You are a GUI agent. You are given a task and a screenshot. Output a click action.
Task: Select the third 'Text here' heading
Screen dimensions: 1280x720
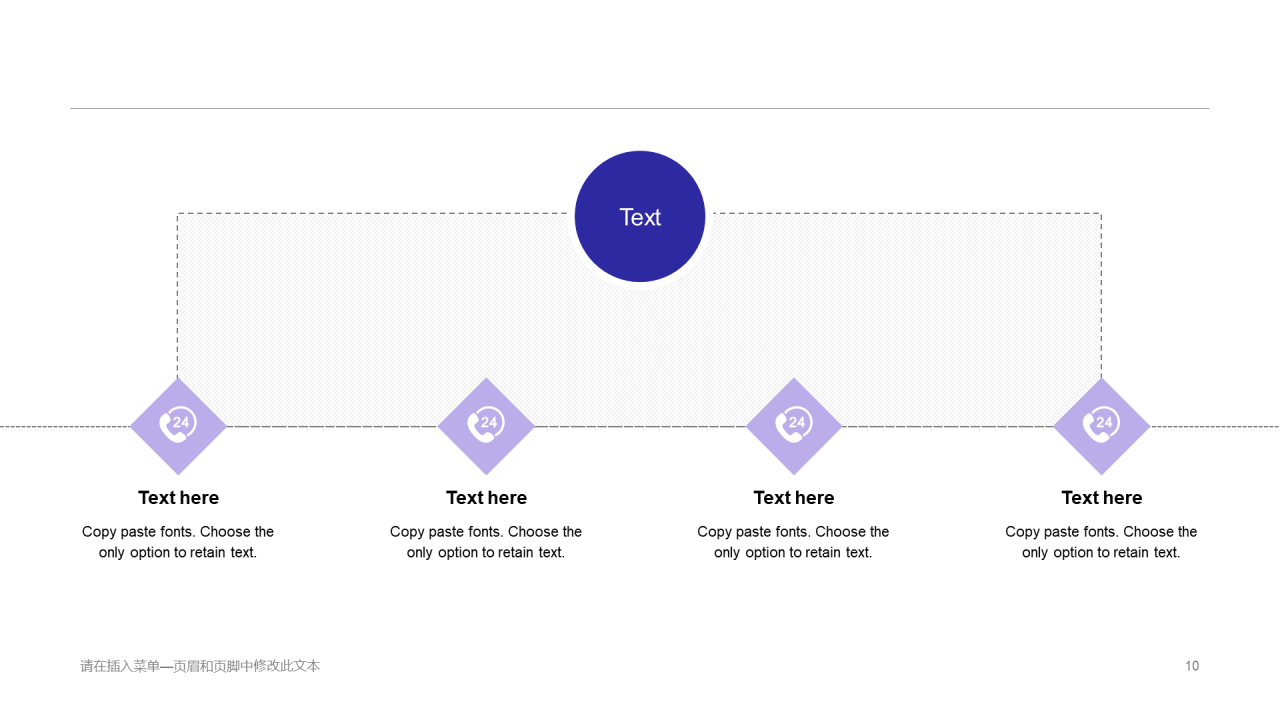pos(794,498)
